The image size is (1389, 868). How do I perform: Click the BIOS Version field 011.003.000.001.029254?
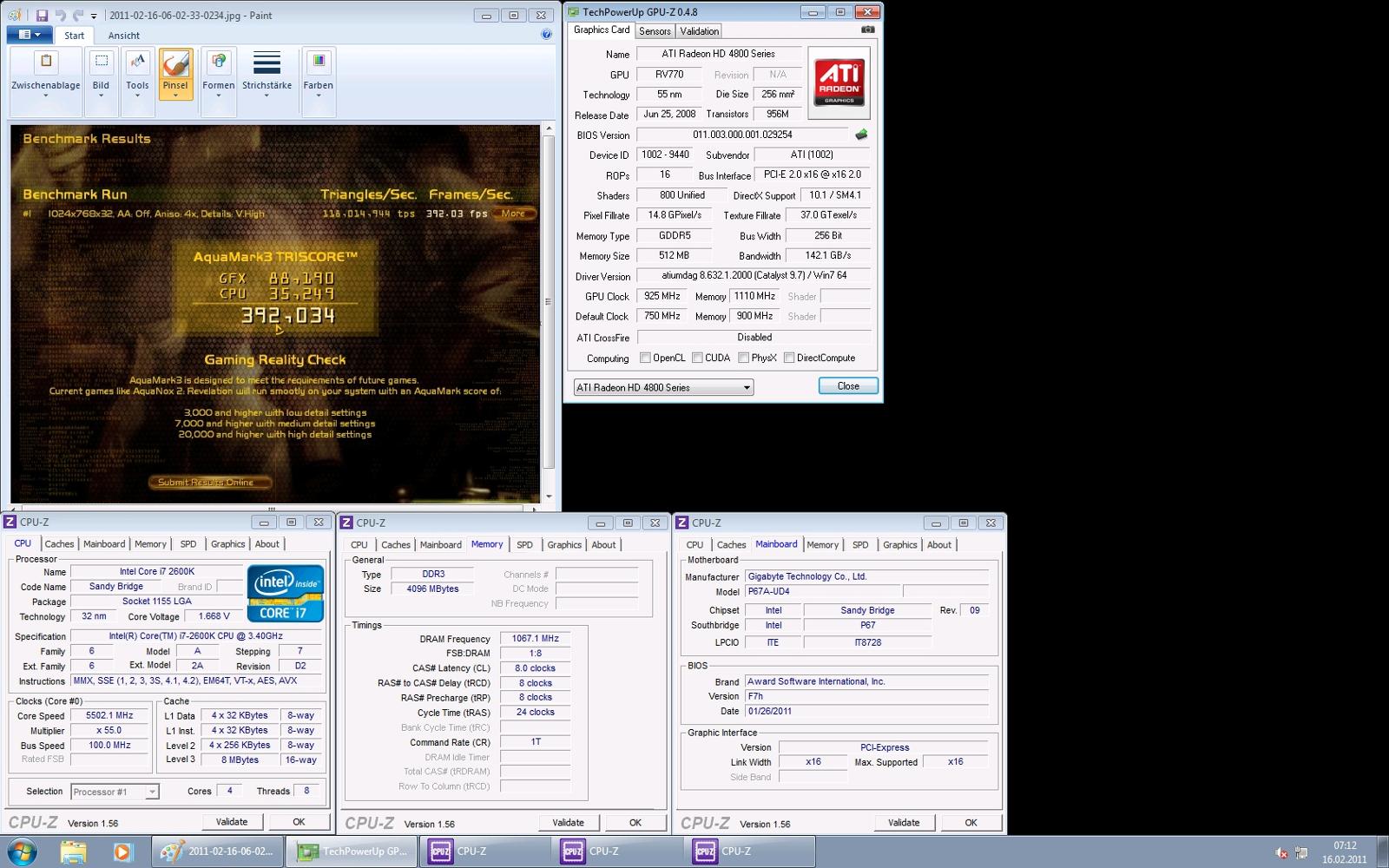[742, 135]
